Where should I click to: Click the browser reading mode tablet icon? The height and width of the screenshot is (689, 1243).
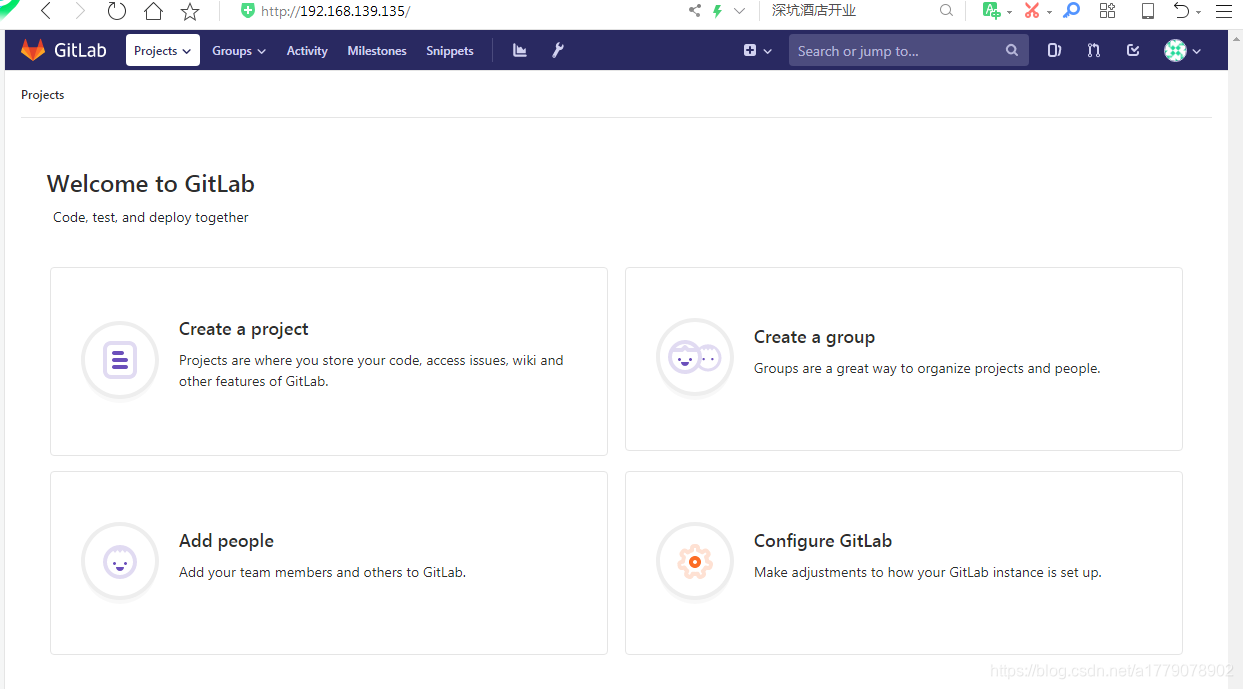[x=1148, y=11]
